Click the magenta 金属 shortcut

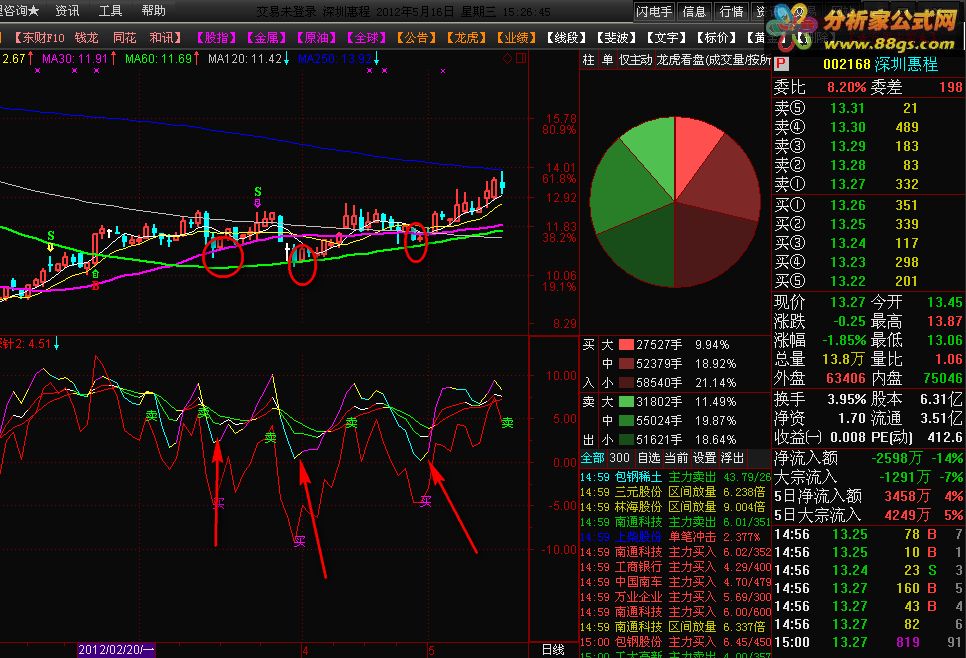click(266, 38)
